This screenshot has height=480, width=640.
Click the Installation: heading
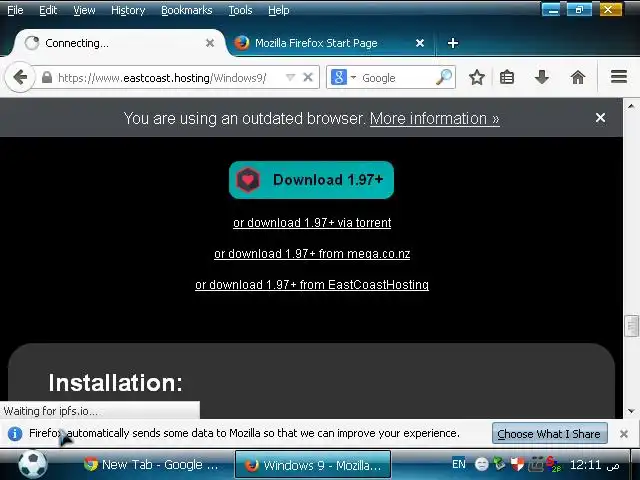(116, 383)
